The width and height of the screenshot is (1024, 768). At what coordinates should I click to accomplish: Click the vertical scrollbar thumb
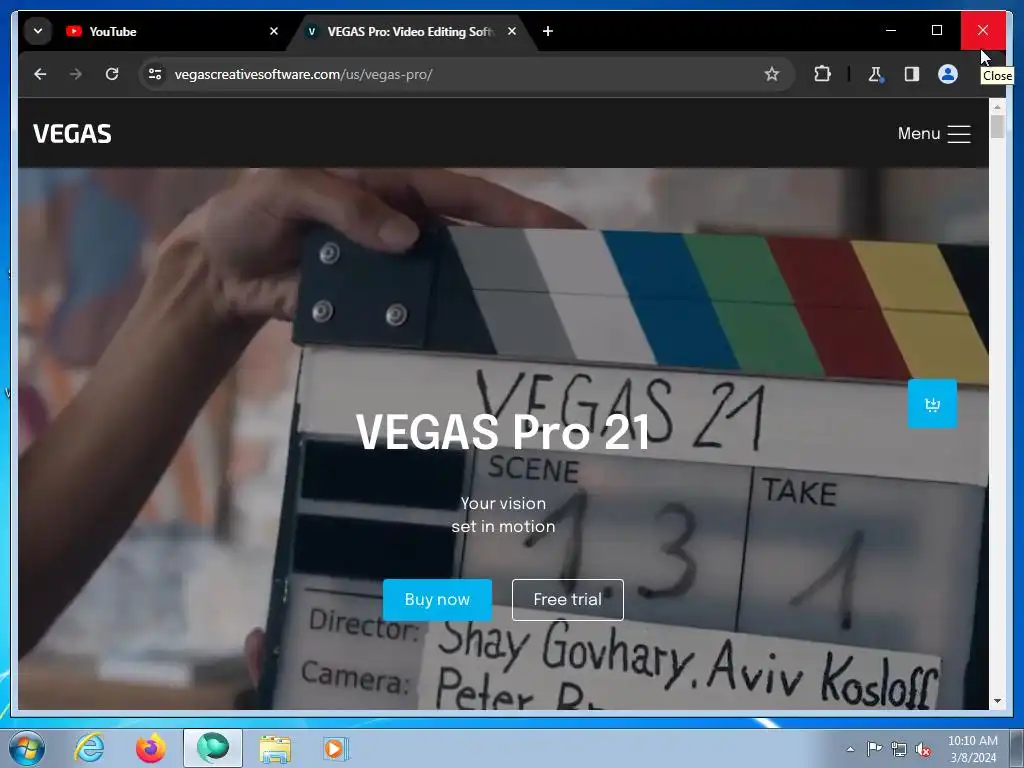pos(997,126)
